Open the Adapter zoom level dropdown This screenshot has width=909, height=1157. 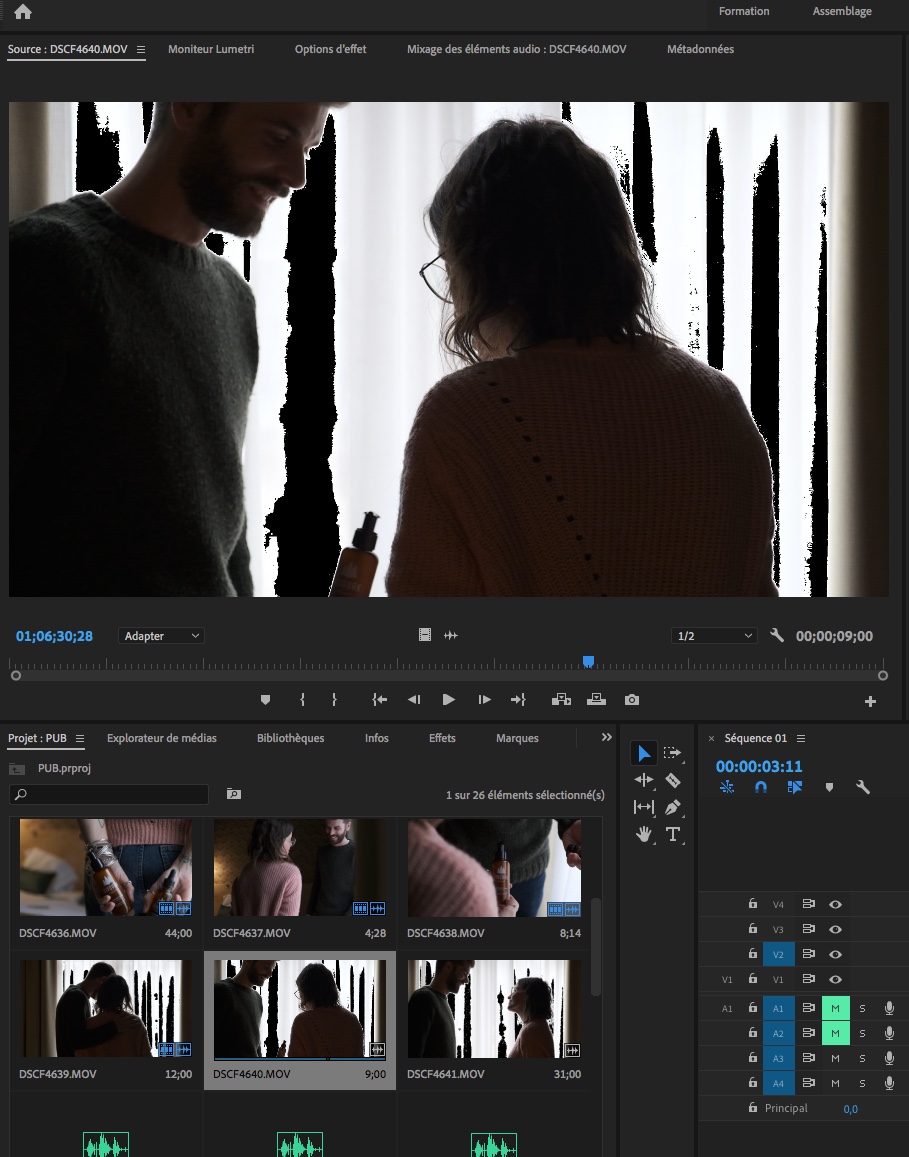tap(161, 635)
